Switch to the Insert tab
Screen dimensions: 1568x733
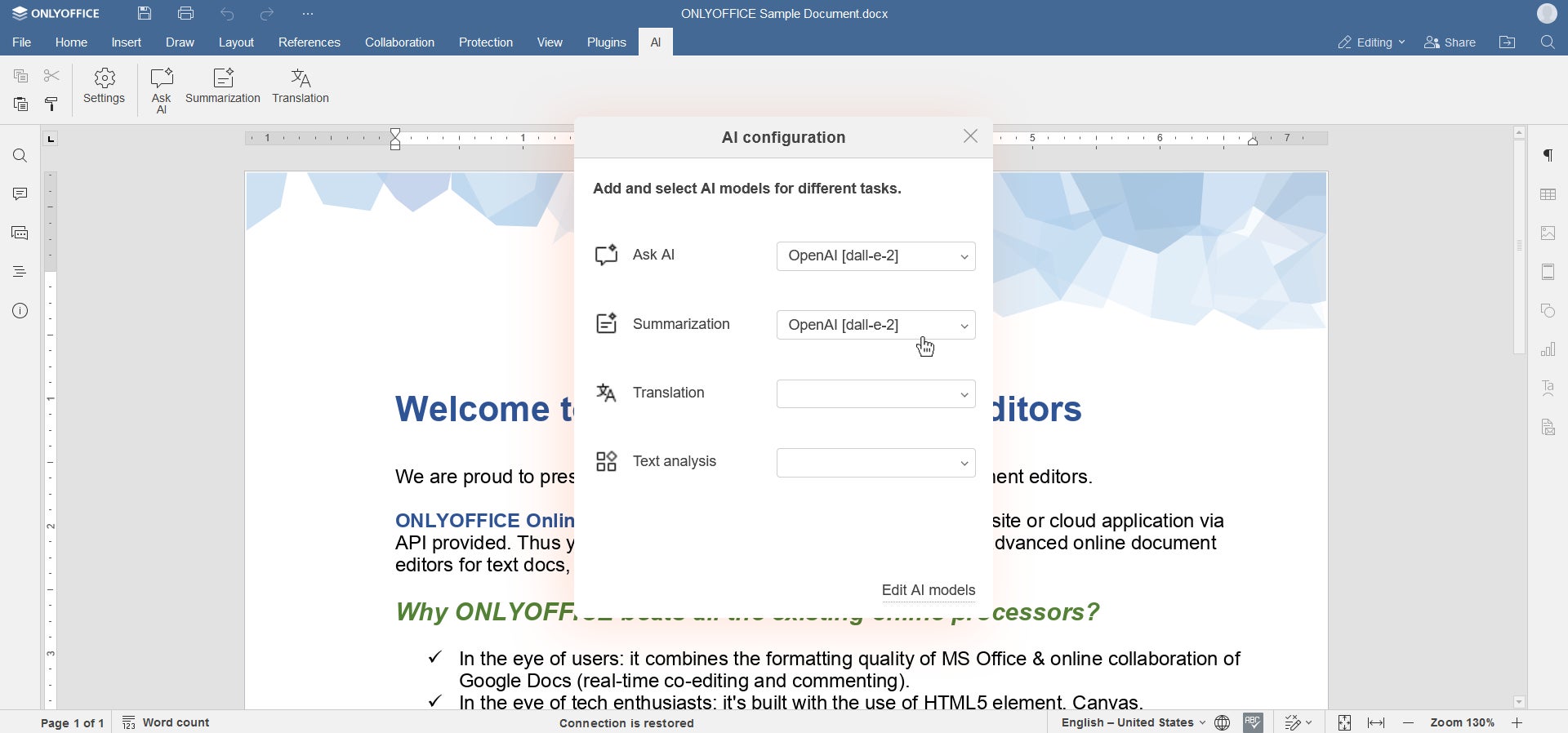point(127,42)
